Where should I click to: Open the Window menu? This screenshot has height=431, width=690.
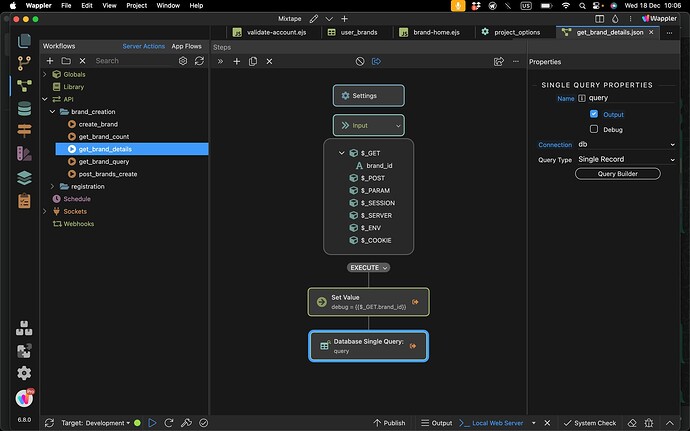168,6
